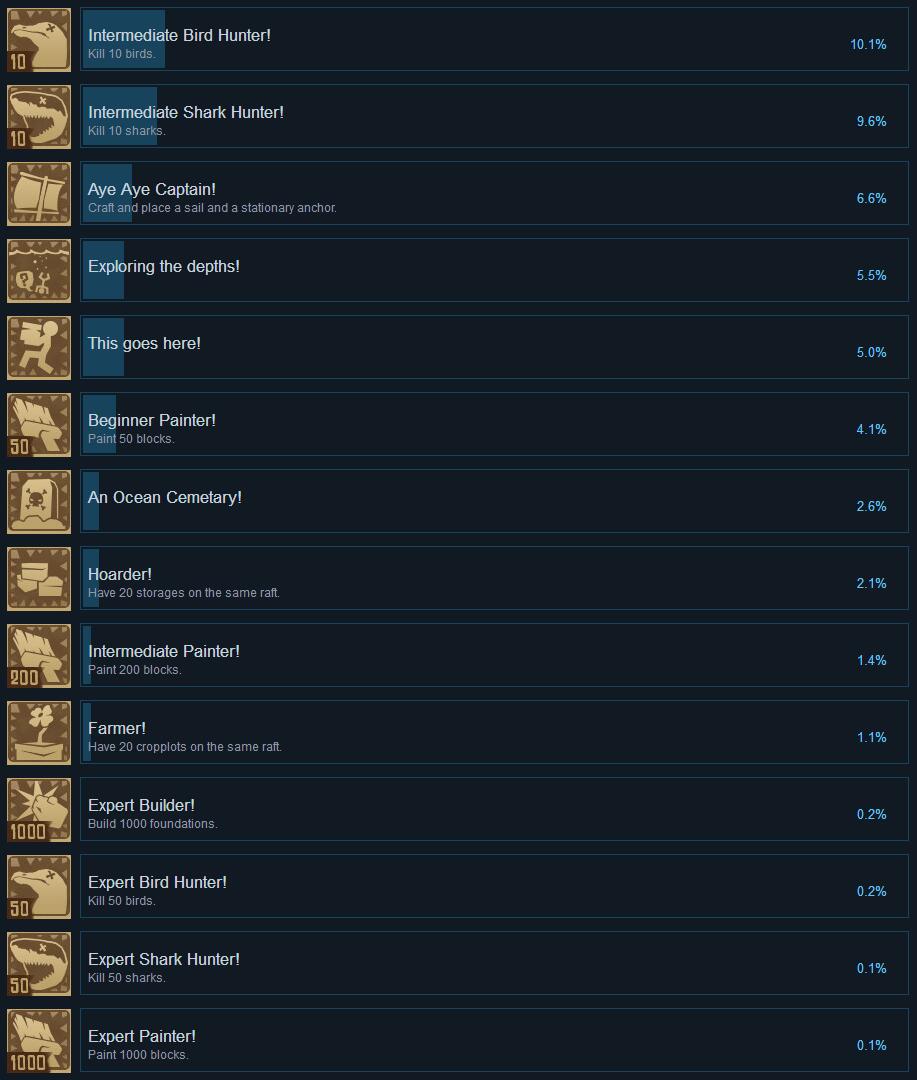Screen dimensions: 917x1080
Task: Click the This goes here! icon
Action: (x=39, y=349)
